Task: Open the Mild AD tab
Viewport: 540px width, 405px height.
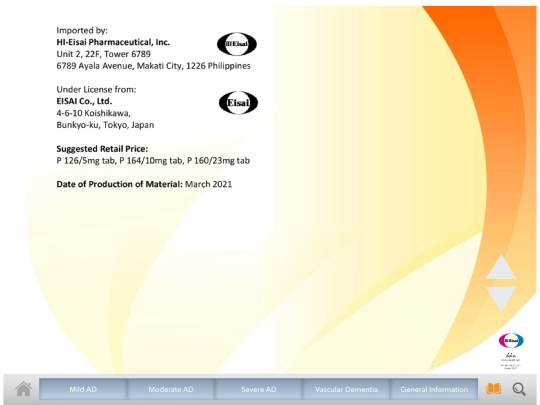Action: (83, 389)
